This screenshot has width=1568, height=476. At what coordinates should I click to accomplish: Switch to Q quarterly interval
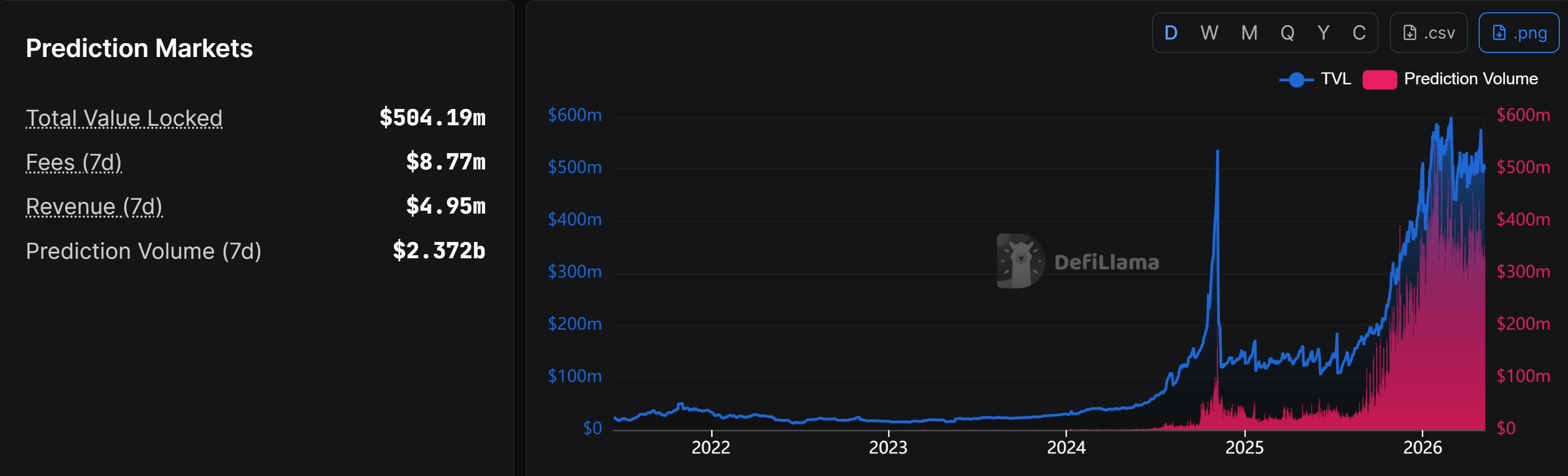point(1287,33)
